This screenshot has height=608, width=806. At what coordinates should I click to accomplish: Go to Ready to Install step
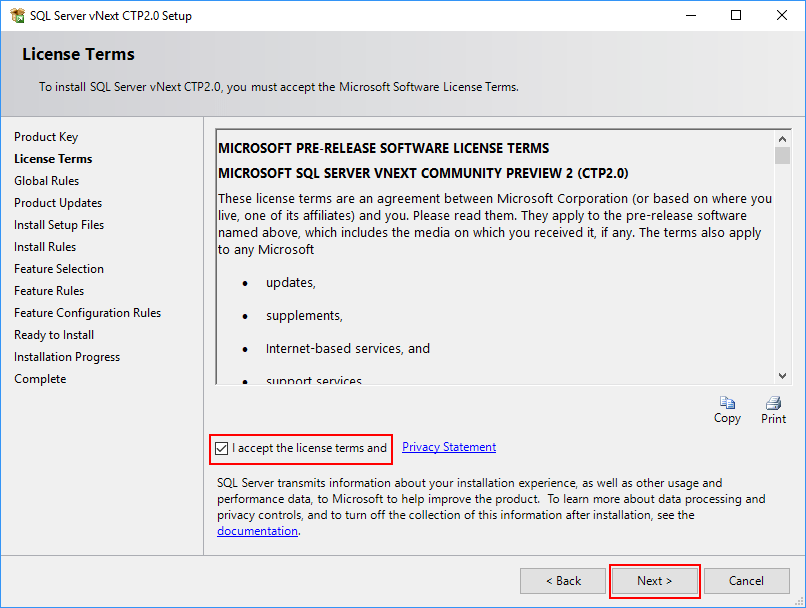click(53, 334)
